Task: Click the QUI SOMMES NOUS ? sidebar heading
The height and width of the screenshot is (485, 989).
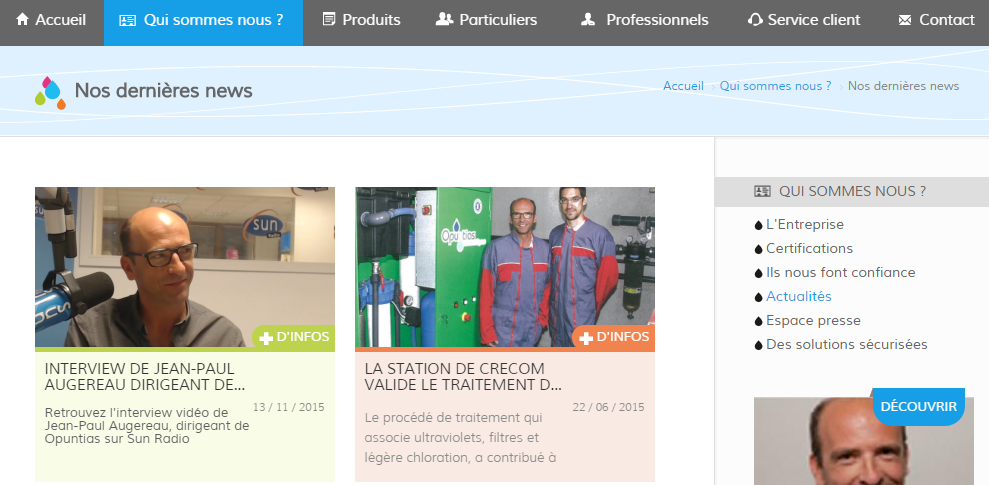Action: coord(852,191)
